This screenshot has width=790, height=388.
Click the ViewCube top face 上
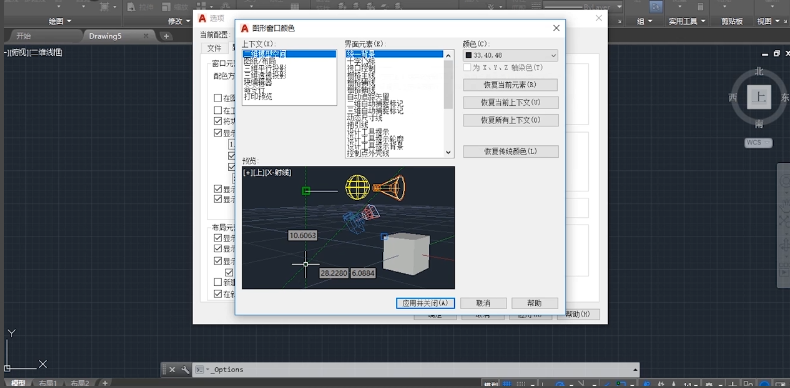tap(759, 98)
